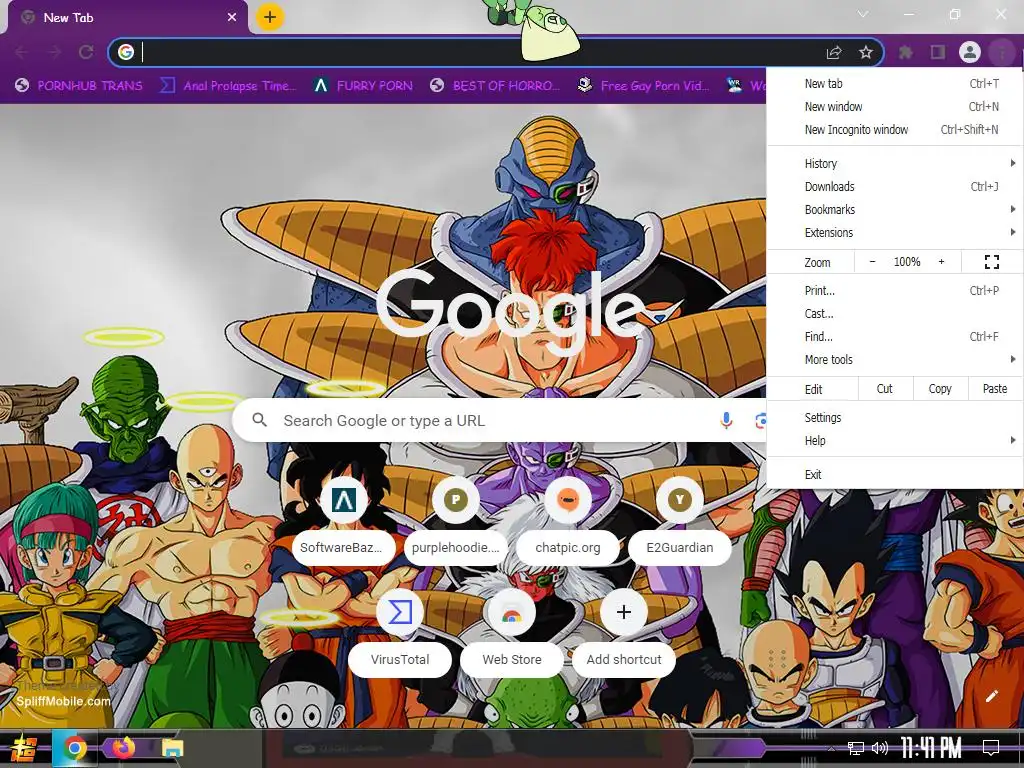Toggle fullscreen mode from Zoom row

point(991,262)
